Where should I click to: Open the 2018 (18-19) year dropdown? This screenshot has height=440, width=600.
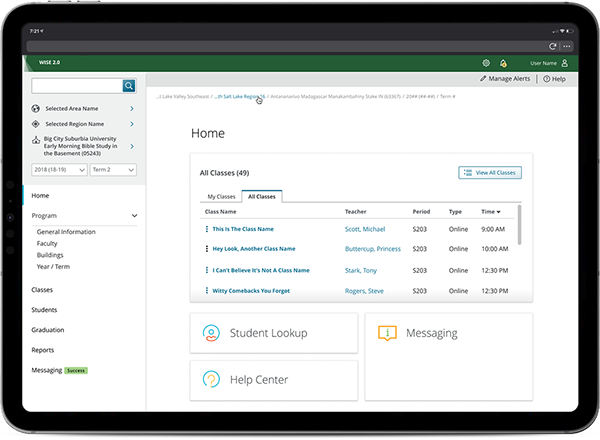pyautogui.click(x=59, y=169)
